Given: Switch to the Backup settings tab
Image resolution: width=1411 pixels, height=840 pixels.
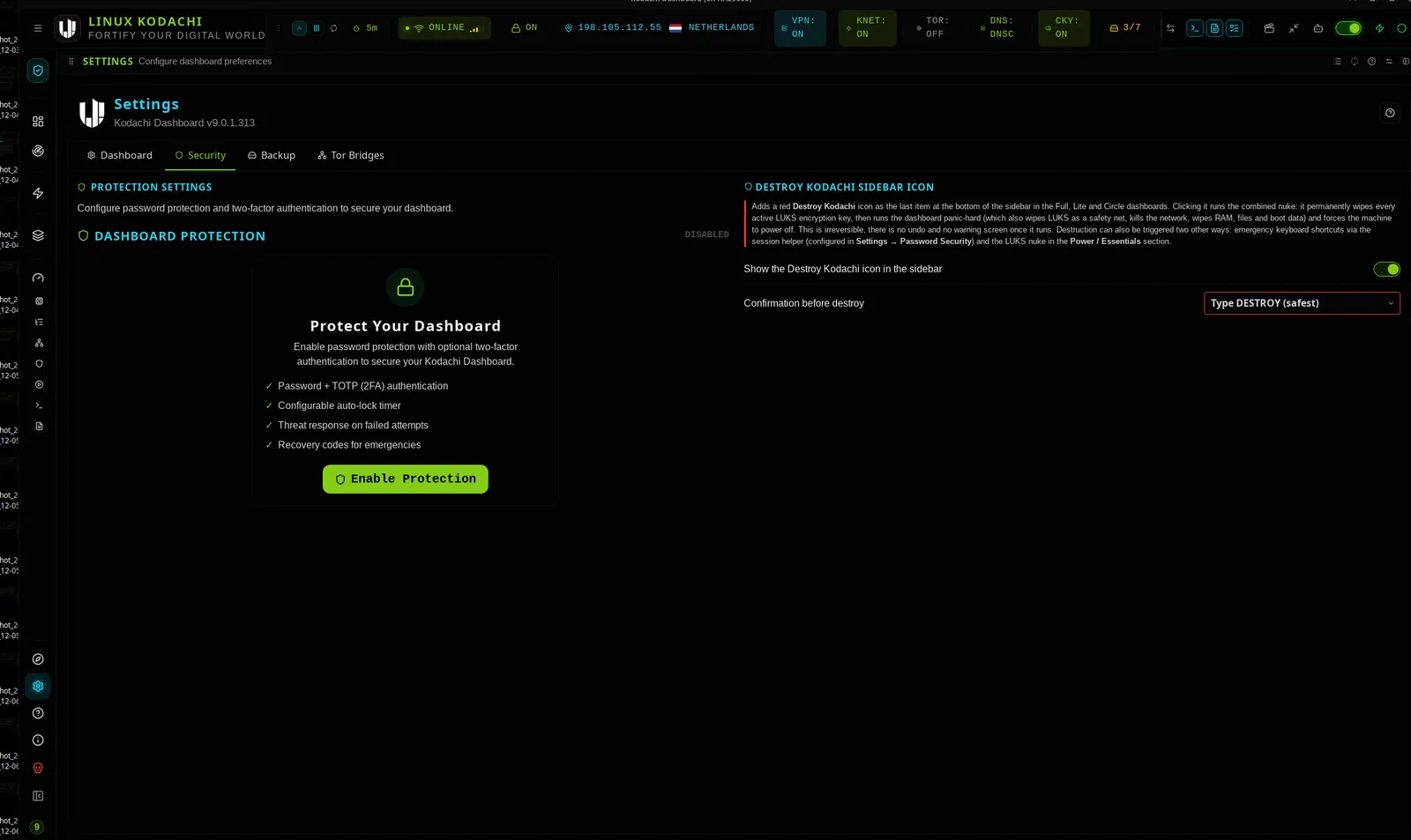Looking at the screenshot, I should point(272,155).
